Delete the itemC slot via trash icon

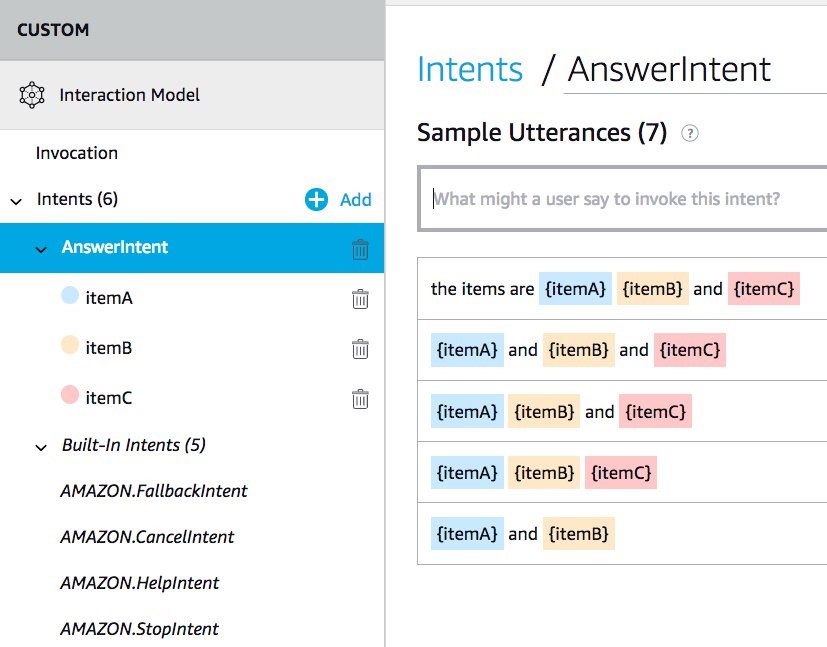pos(360,398)
